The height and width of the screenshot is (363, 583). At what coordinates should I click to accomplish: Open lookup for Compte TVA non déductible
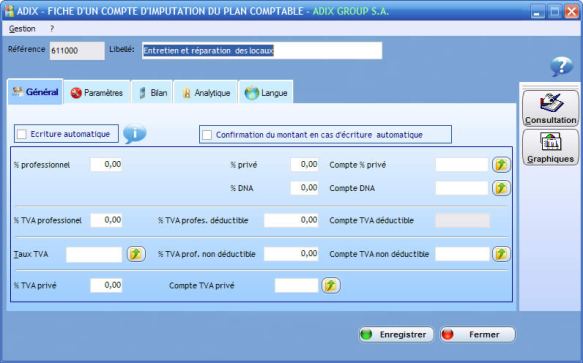(x=501, y=254)
